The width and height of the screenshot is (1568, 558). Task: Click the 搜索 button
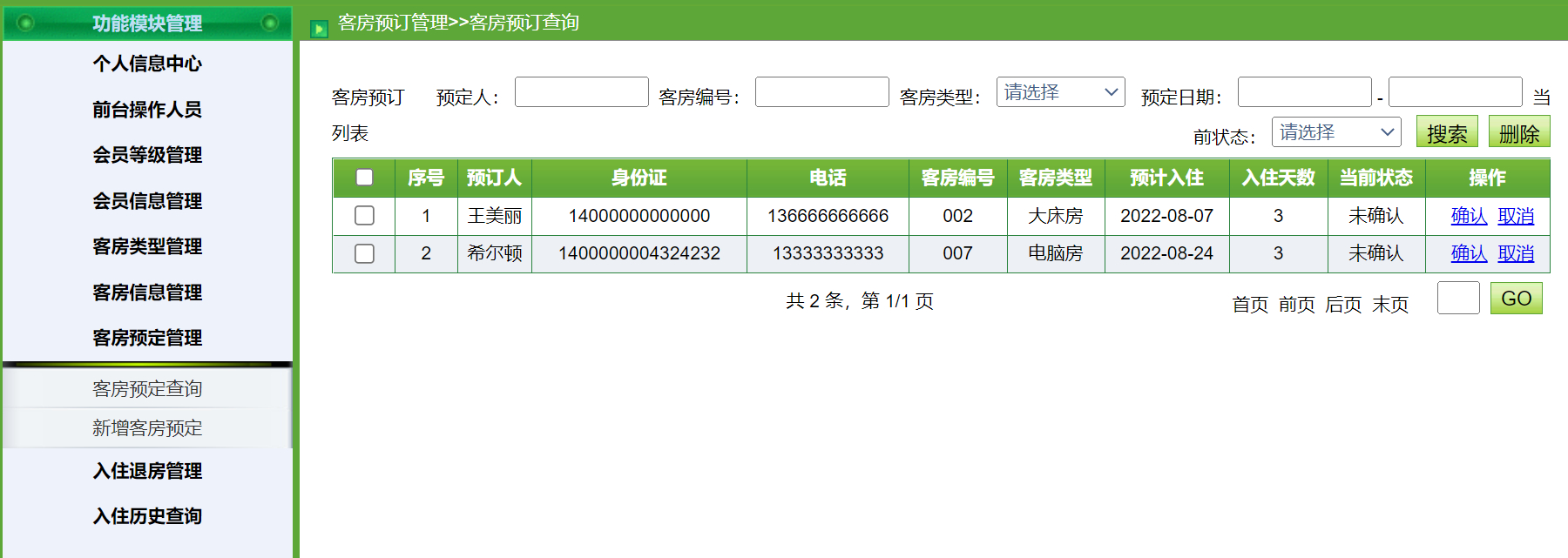click(x=1447, y=132)
